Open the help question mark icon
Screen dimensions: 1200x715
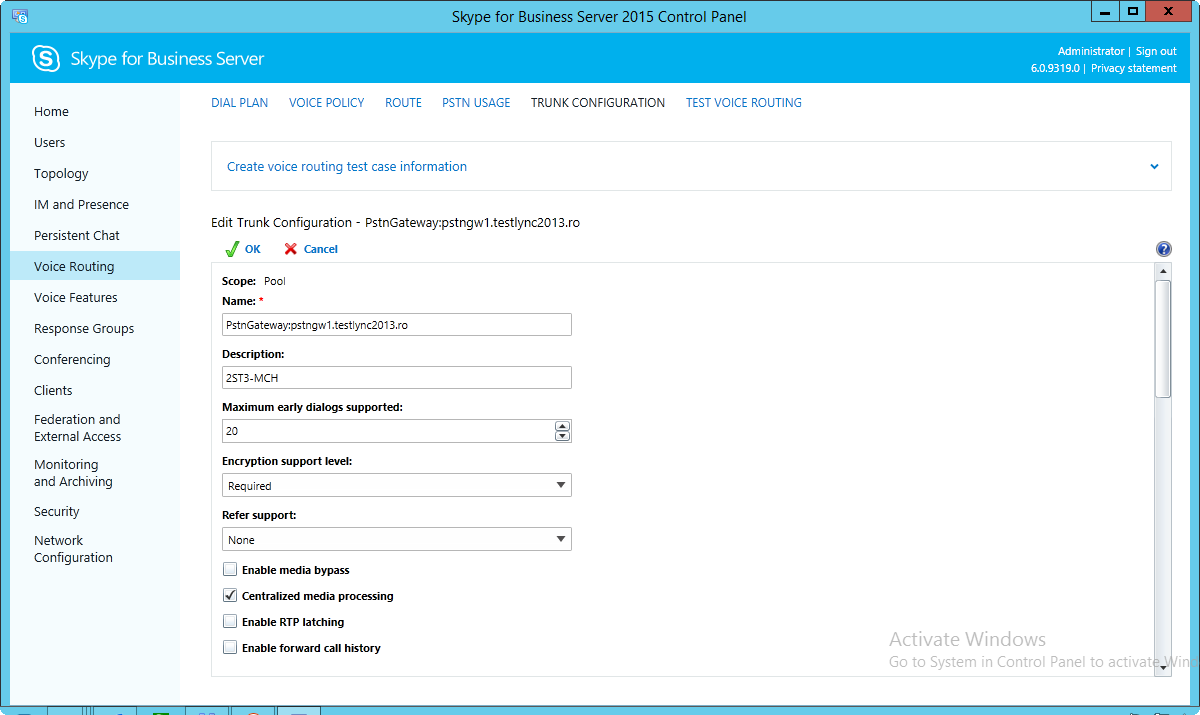click(x=1164, y=249)
